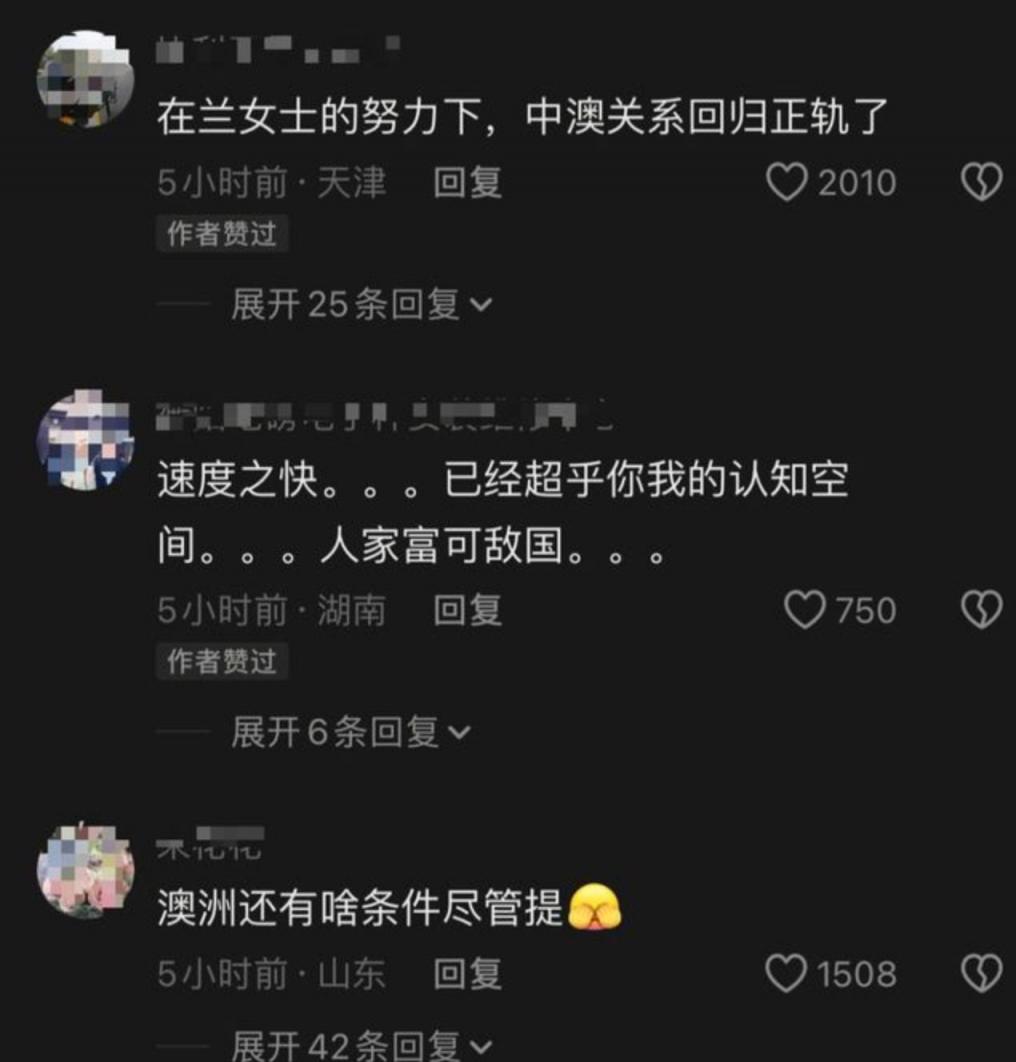Dislike the 山东 comment via broken heart
Image resolution: width=1016 pixels, height=1062 pixels.
pos(981,973)
